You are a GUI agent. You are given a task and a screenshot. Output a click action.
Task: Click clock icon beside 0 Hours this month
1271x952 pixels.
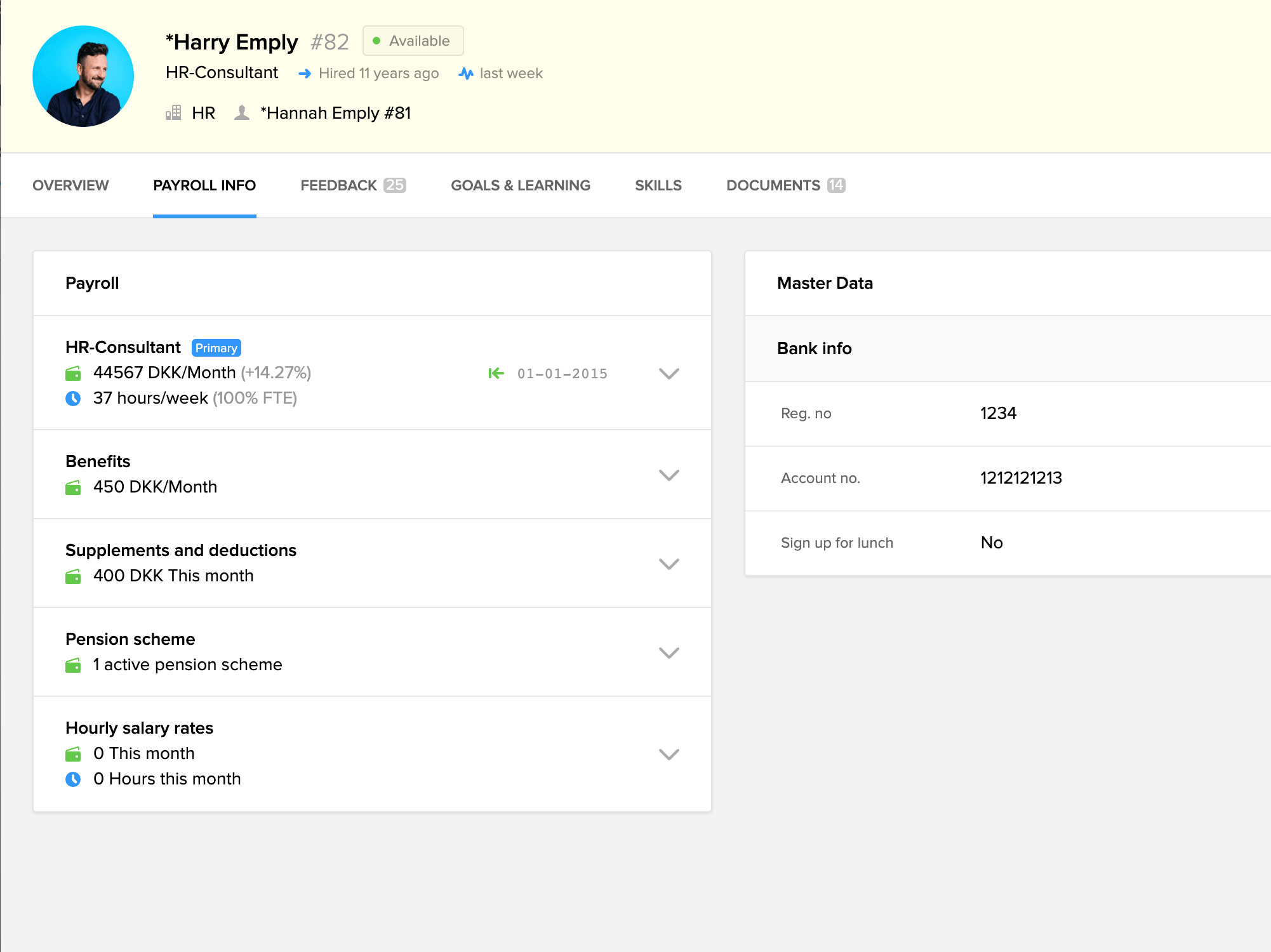(73, 779)
